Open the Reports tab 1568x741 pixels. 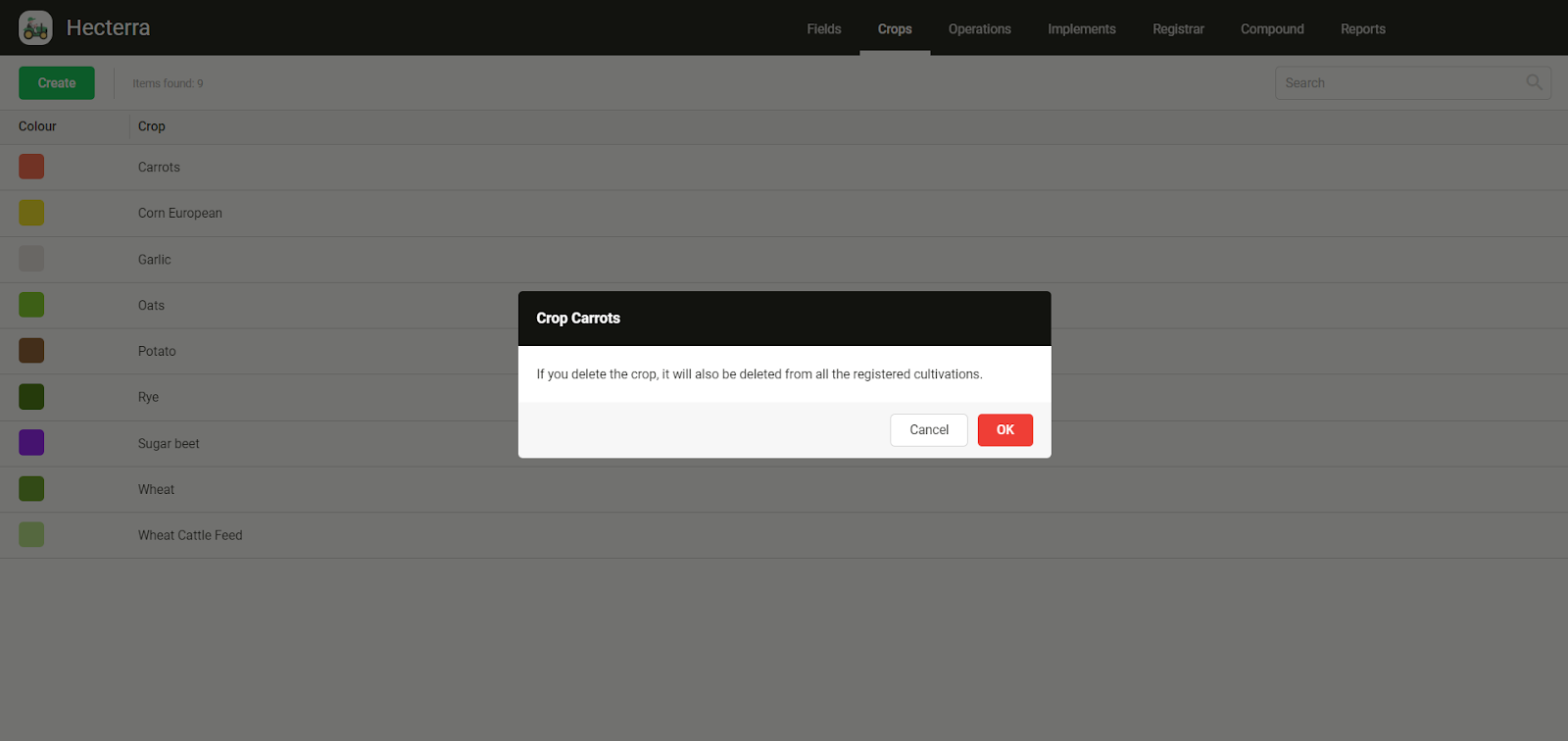pyautogui.click(x=1362, y=29)
